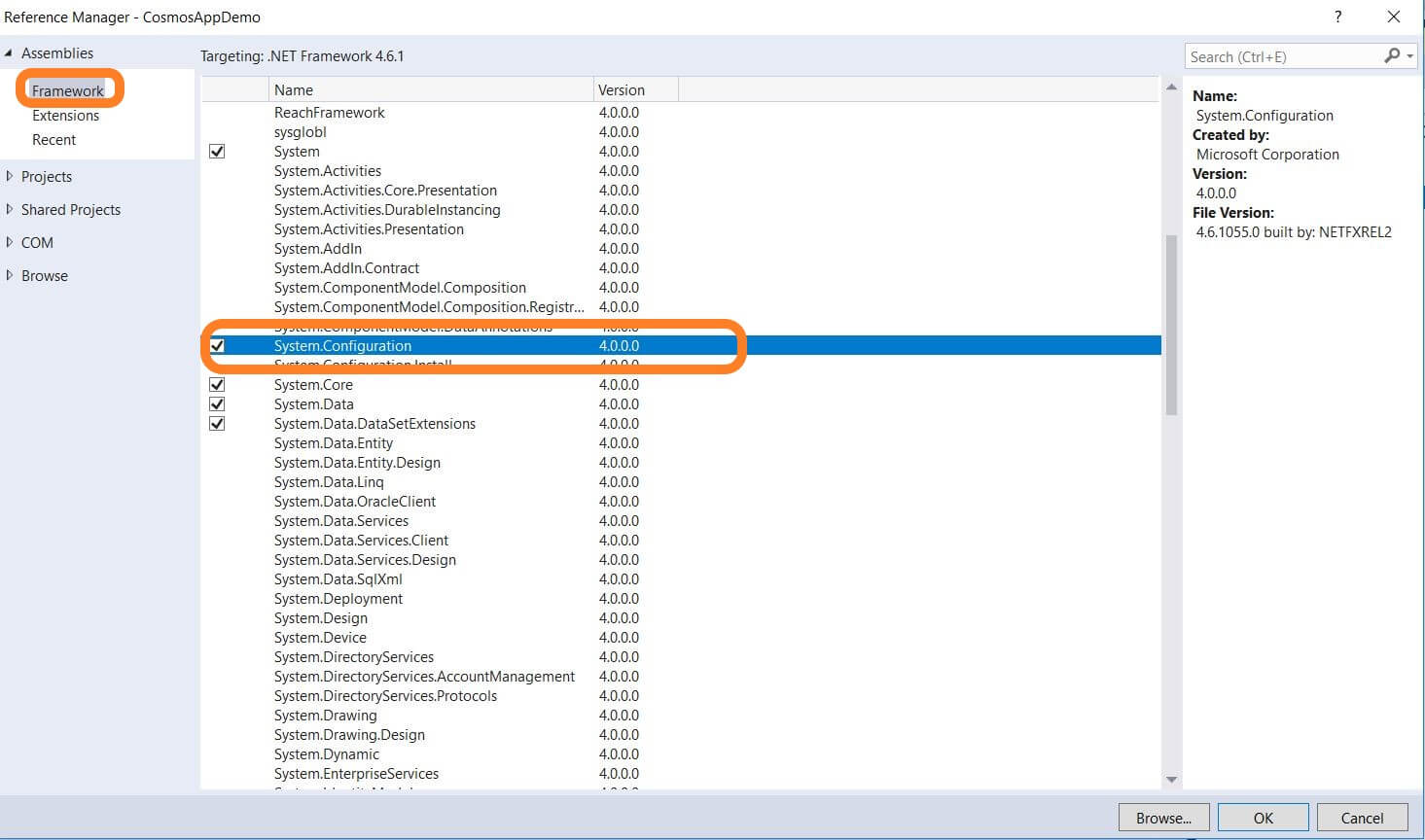Select the System.Data.SqlXml row
1425x840 pixels.
click(681, 579)
